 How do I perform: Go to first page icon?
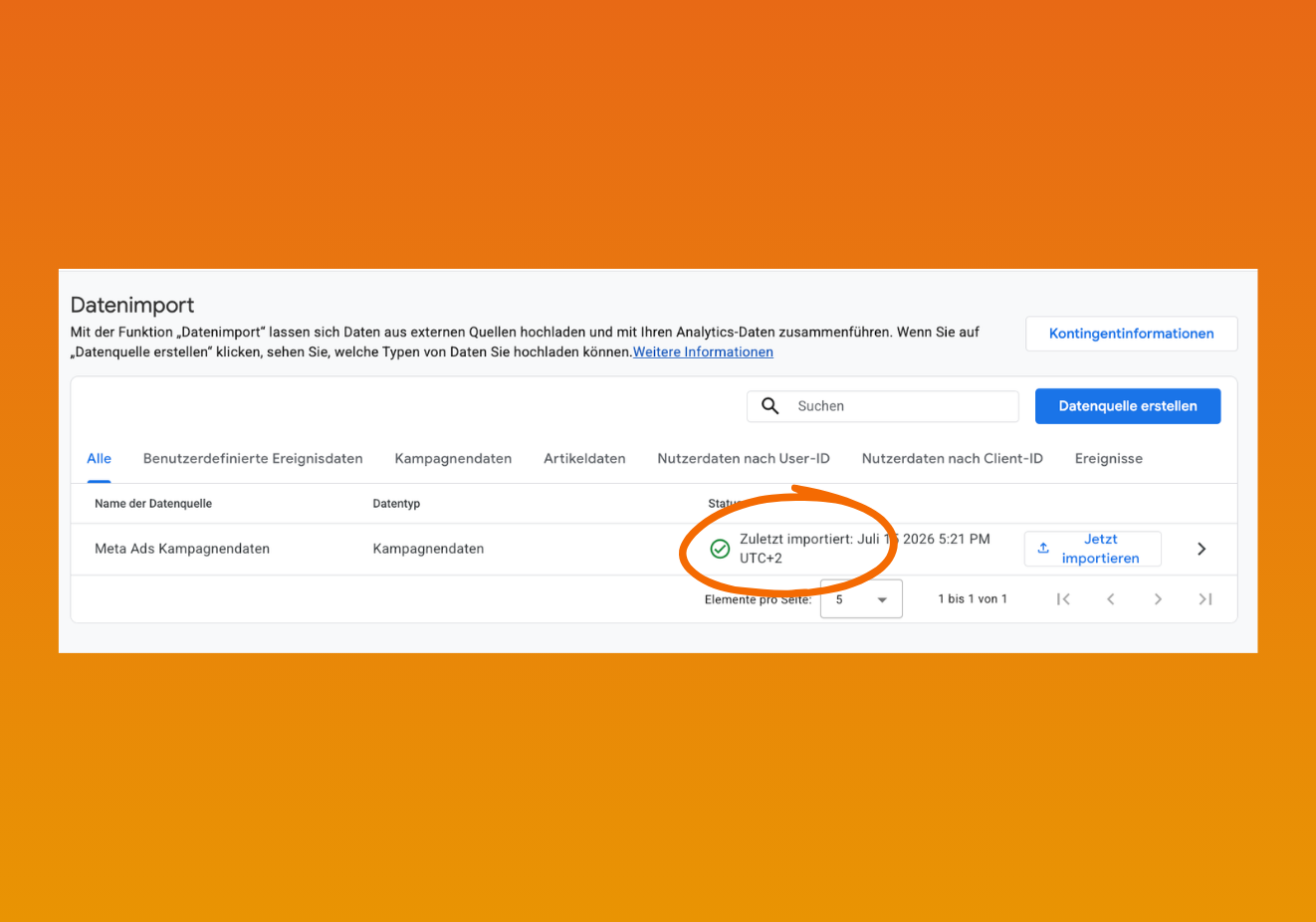pos(1063,598)
